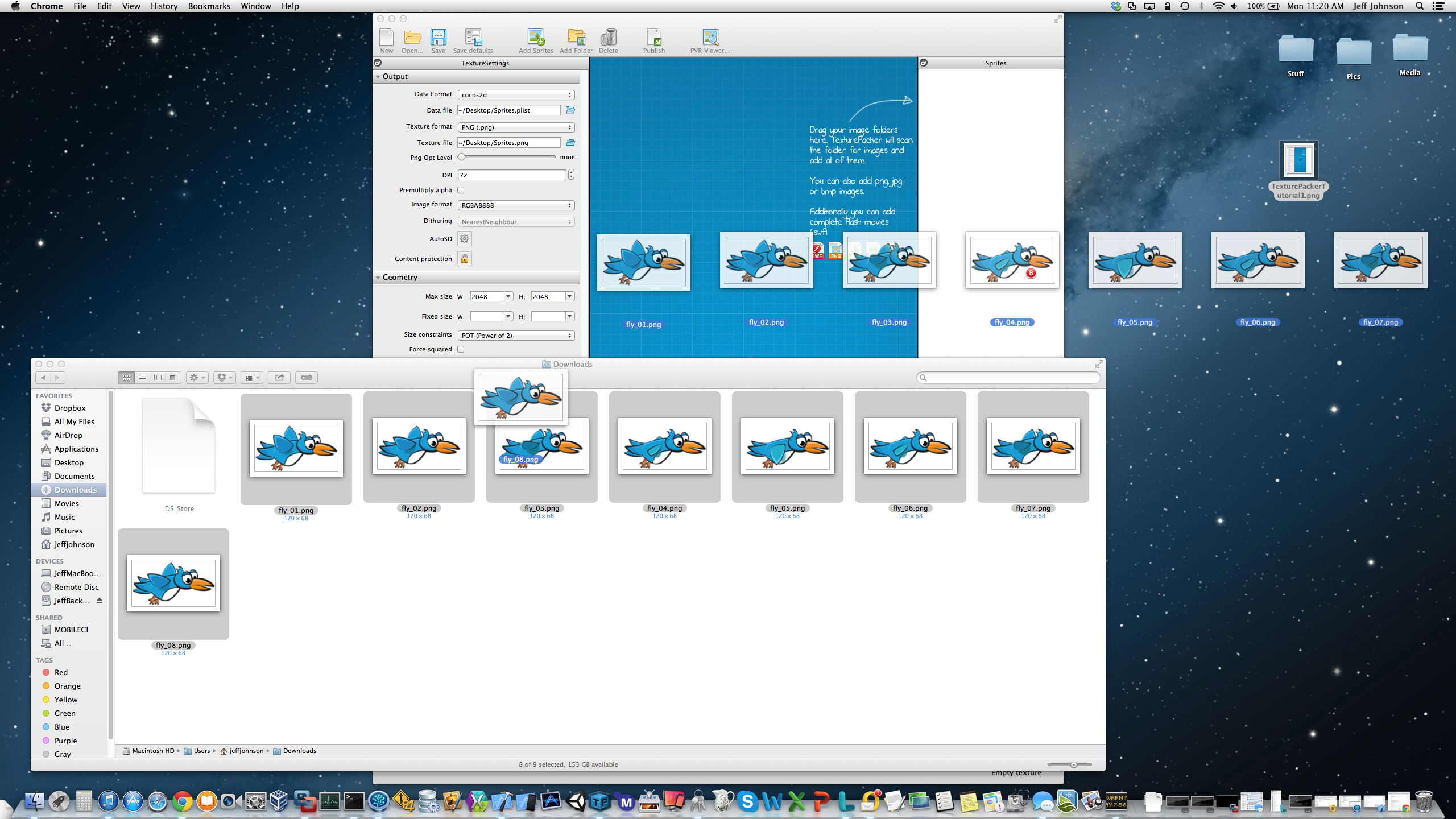Click the Wi-Fi icon in menu bar
The width and height of the screenshot is (1456, 819).
point(1218,6)
